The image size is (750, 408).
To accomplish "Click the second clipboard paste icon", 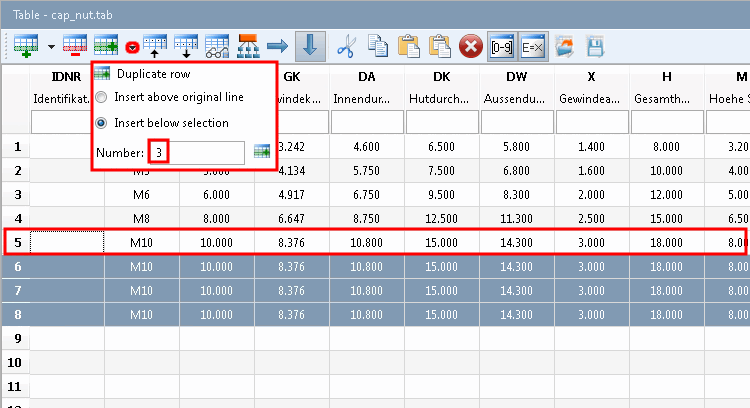I will tap(440, 47).
